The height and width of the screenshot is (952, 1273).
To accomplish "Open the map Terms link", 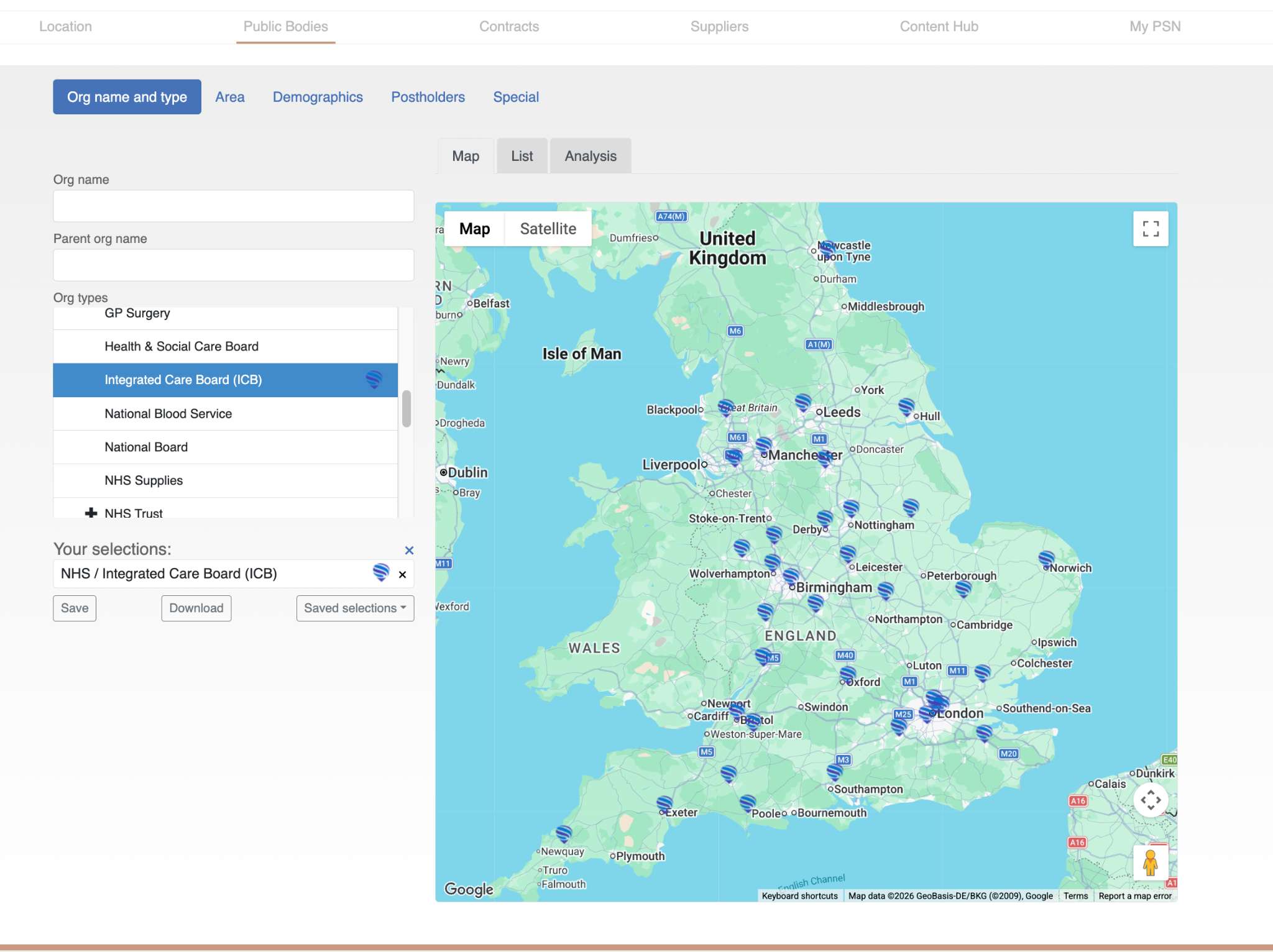I will [x=1075, y=896].
